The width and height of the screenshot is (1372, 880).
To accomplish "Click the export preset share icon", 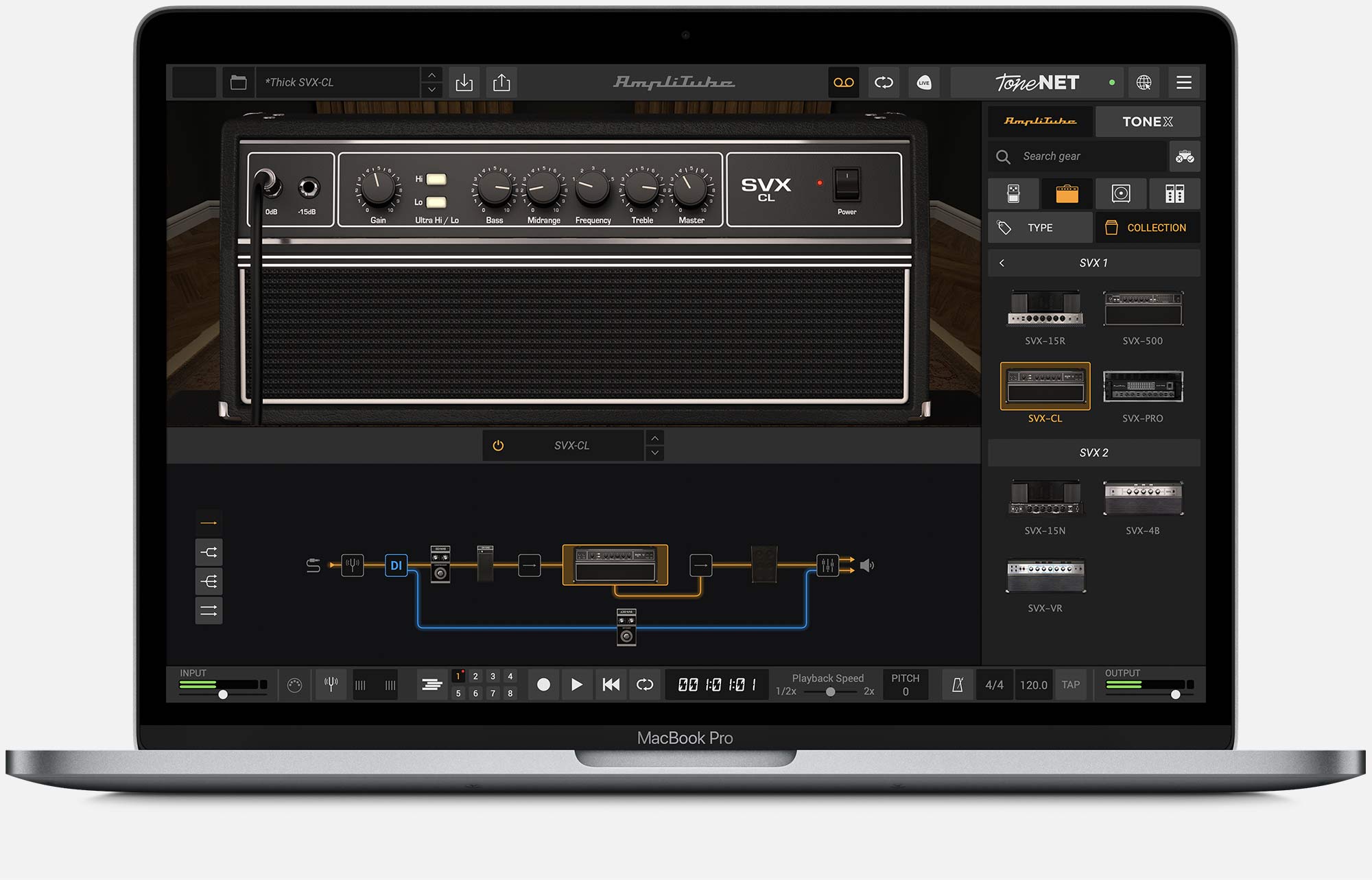I will [501, 82].
